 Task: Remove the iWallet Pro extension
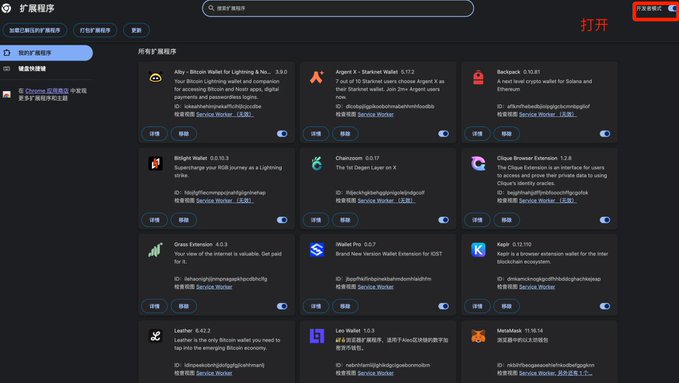tap(345, 306)
